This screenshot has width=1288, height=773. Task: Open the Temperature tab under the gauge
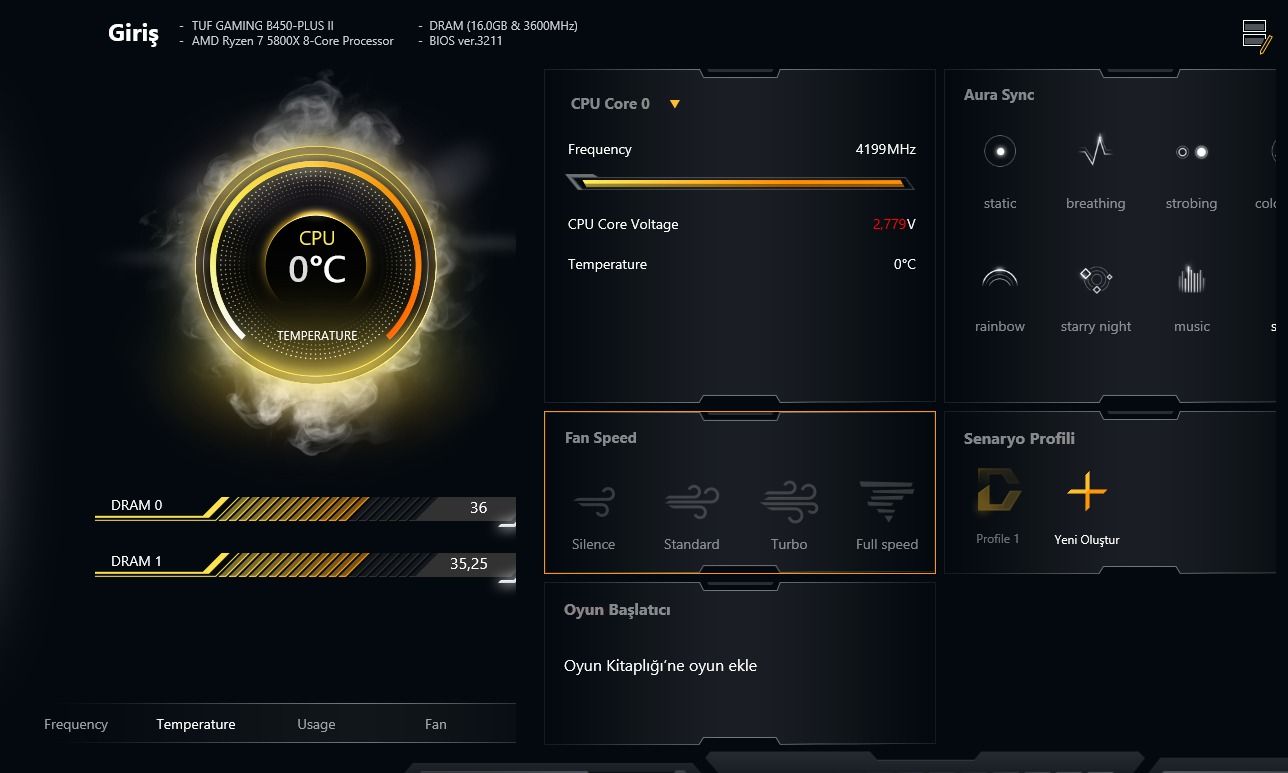tap(196, 724)
